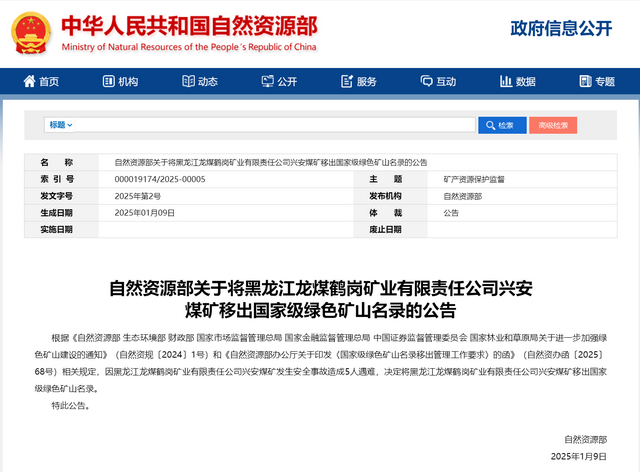The width and height of the screenshot is (640, 472).
Task: Click the 体裁 label cell
Action: tap(390, 213)
